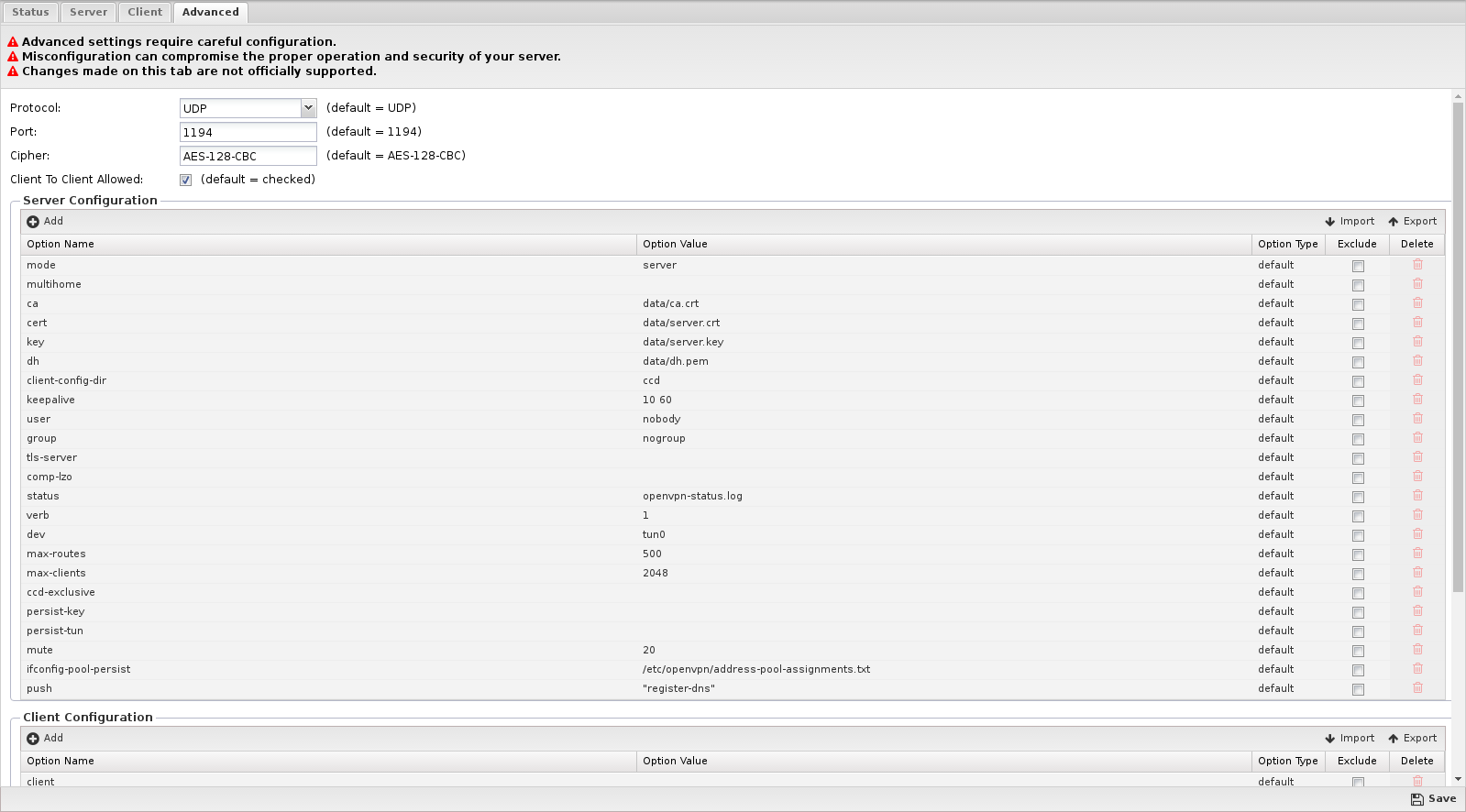
Task: Open the Server tab
Action: tap(88, 12)
